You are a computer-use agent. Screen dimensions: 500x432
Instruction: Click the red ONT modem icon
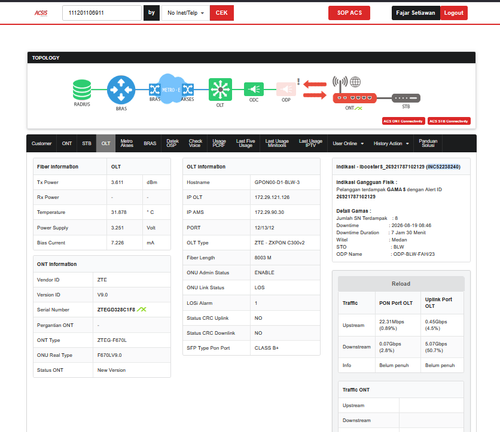(355, 98)
